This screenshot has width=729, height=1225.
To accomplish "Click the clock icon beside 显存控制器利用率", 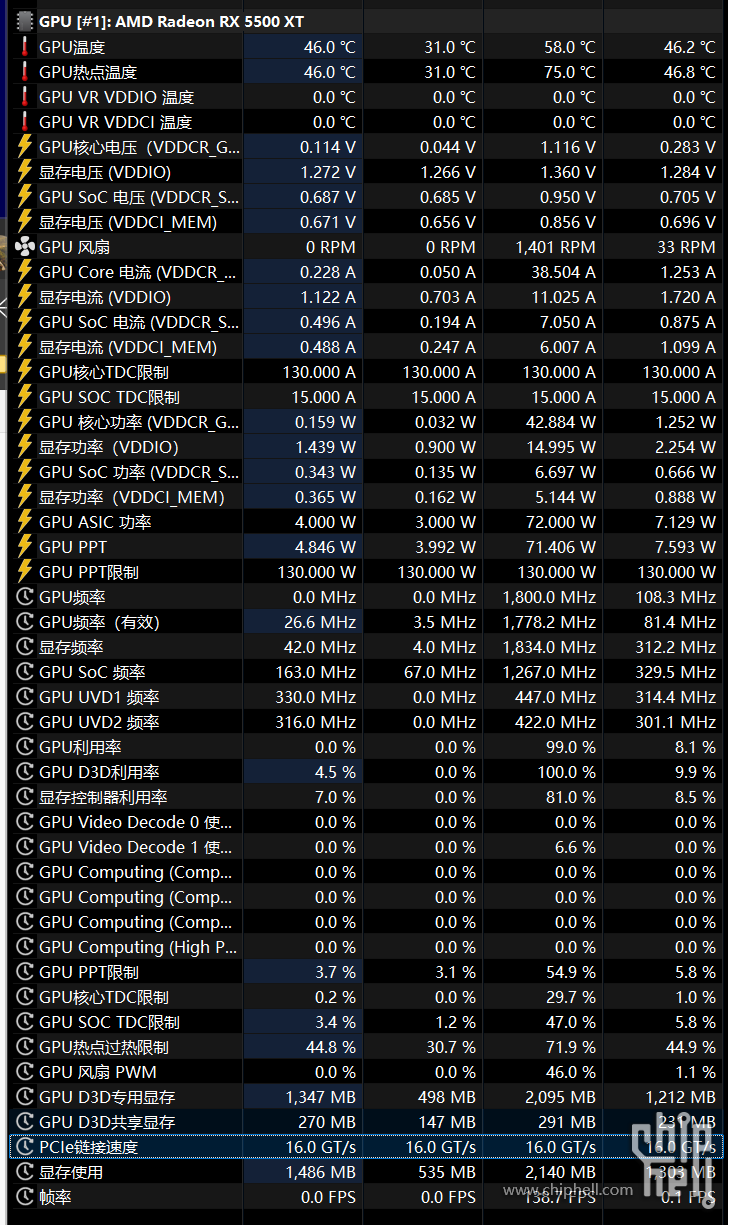I will click(25, 796).
